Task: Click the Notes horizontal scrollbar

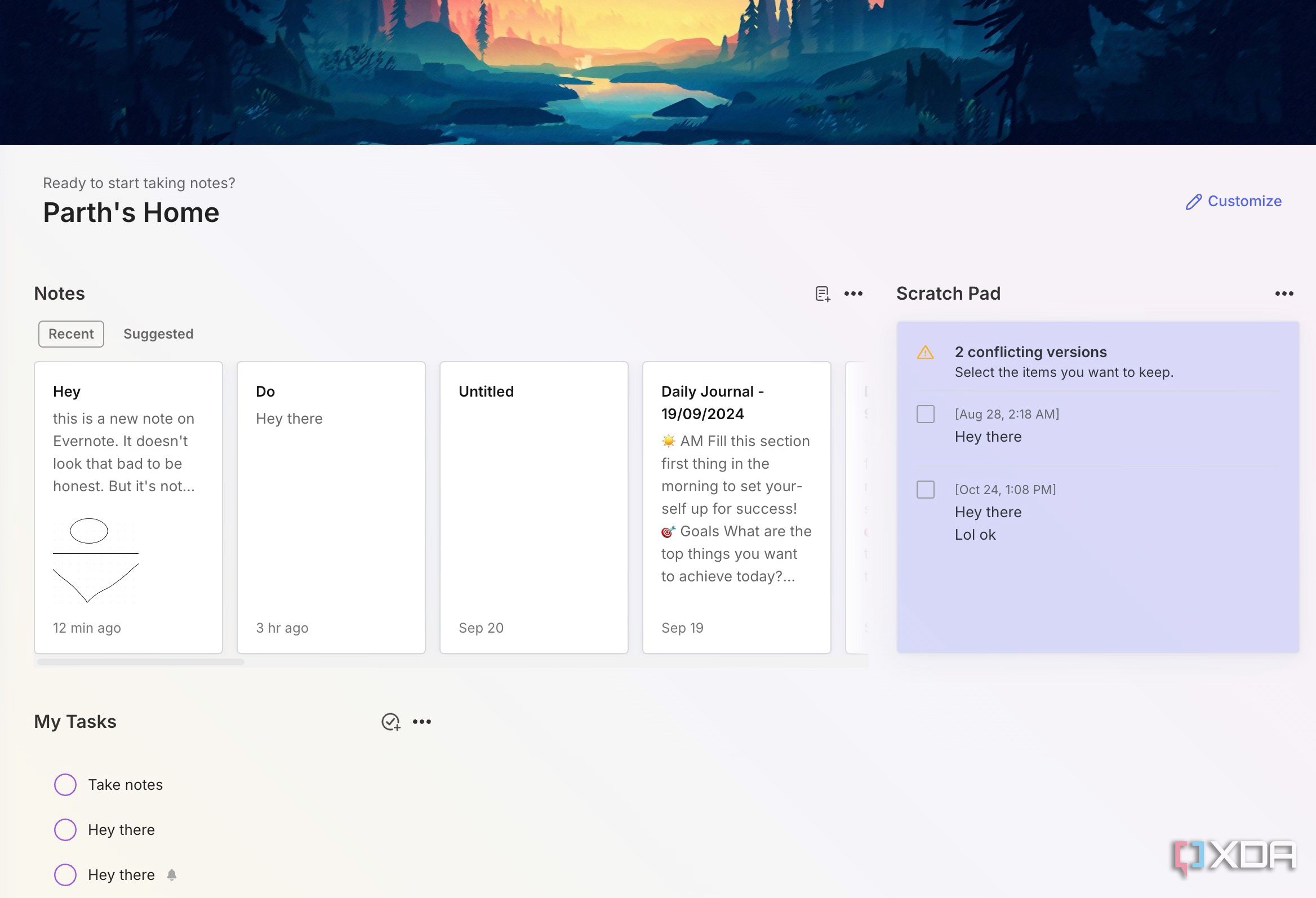Action: coord(140,661)
